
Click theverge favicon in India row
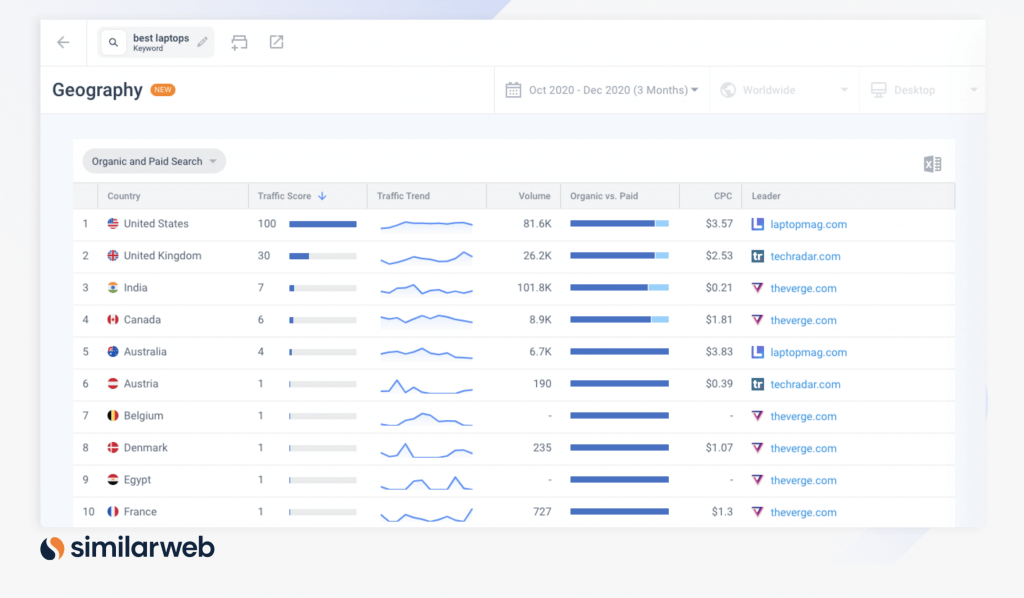click(x=758, y=288)
